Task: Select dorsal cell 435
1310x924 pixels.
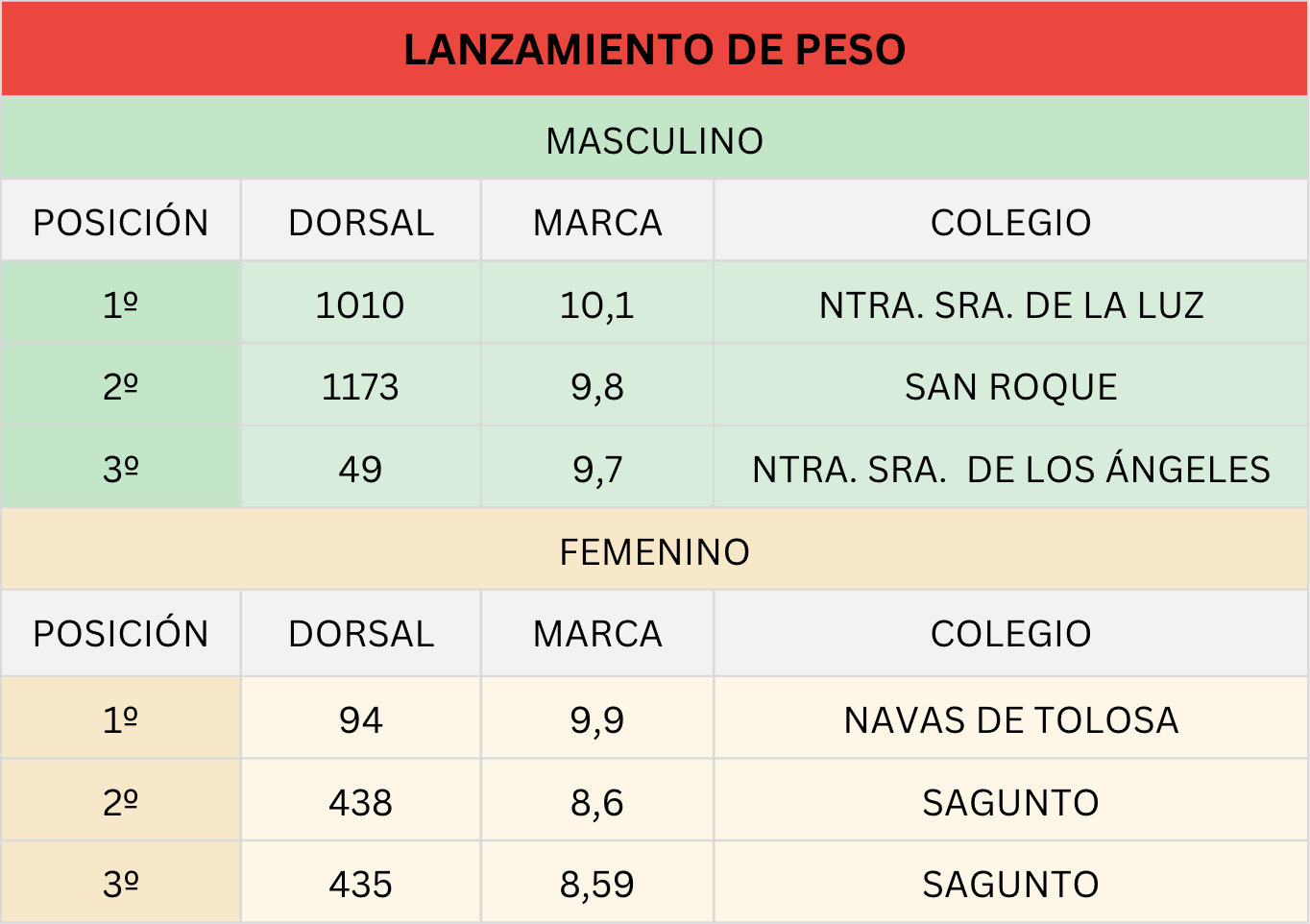Action: point(360,885)
